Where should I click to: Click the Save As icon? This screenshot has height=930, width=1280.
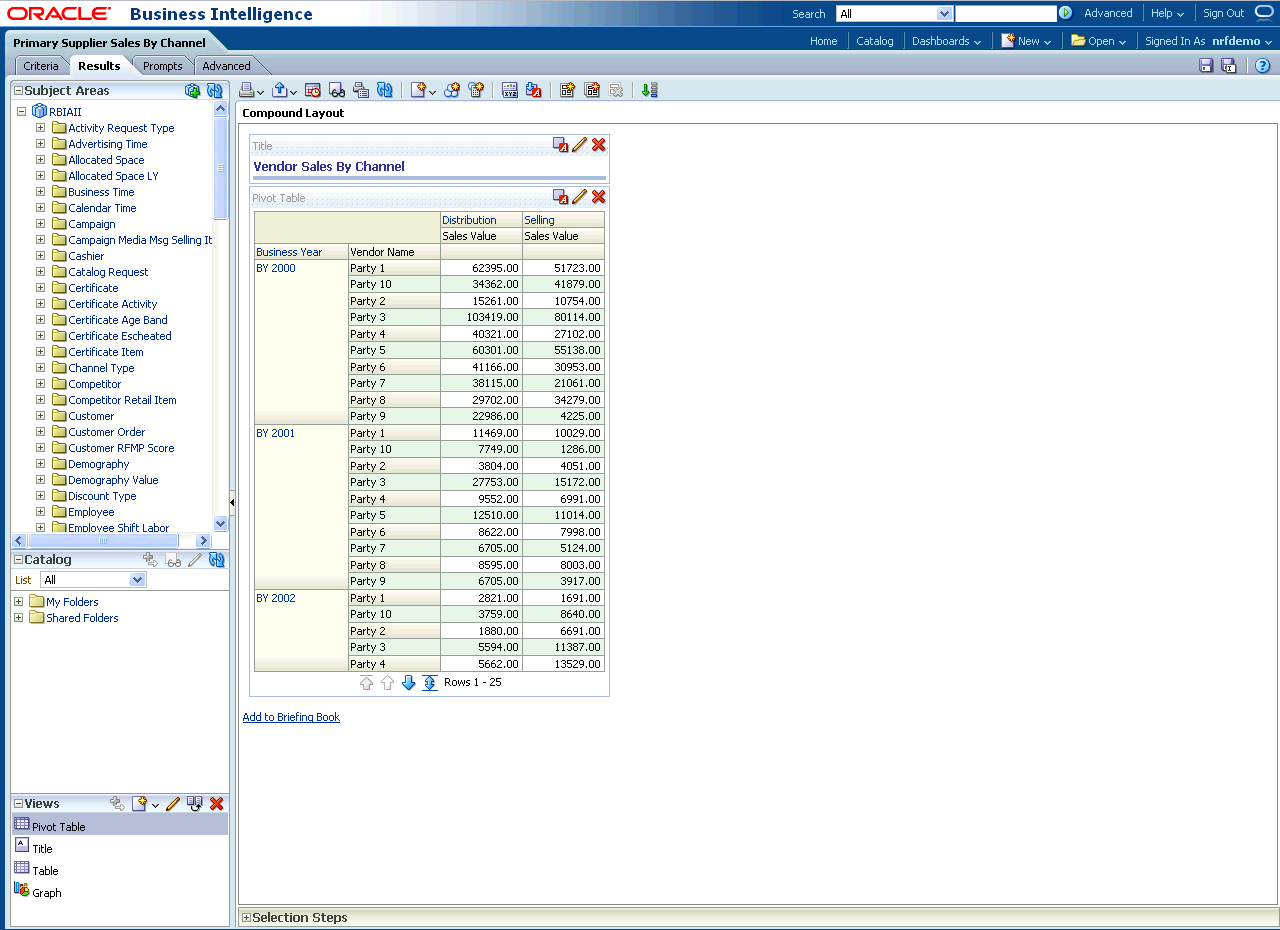coord(1229,66)
